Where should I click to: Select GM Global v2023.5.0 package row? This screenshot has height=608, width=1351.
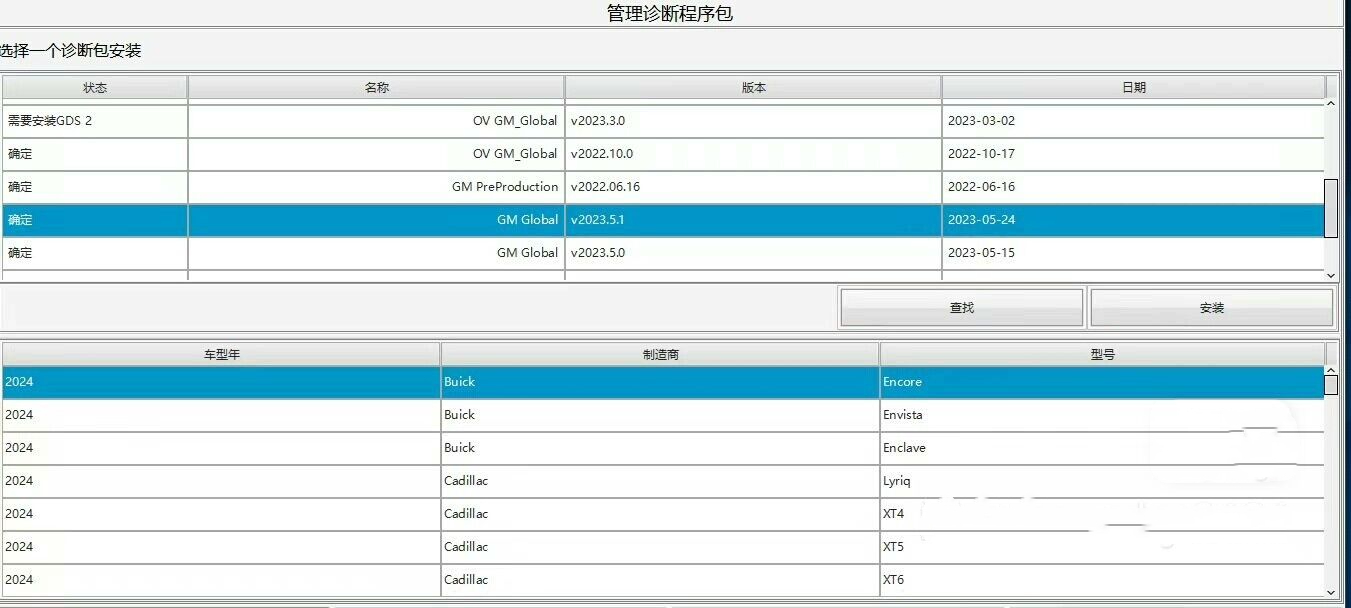pos(663,253)
